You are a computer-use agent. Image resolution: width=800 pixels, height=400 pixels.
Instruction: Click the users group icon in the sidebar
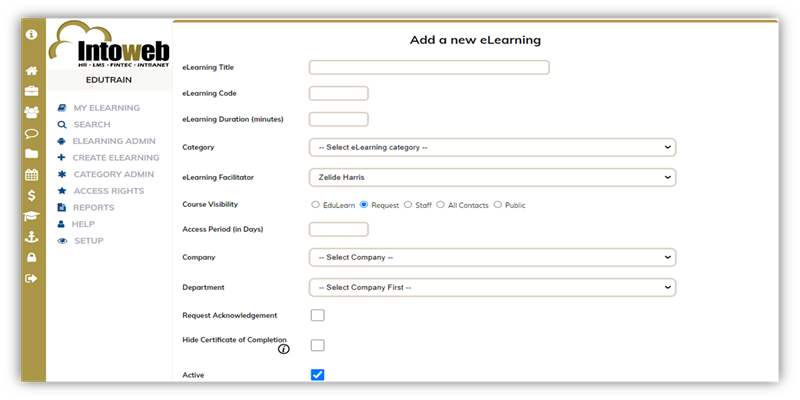pos(31,112)
